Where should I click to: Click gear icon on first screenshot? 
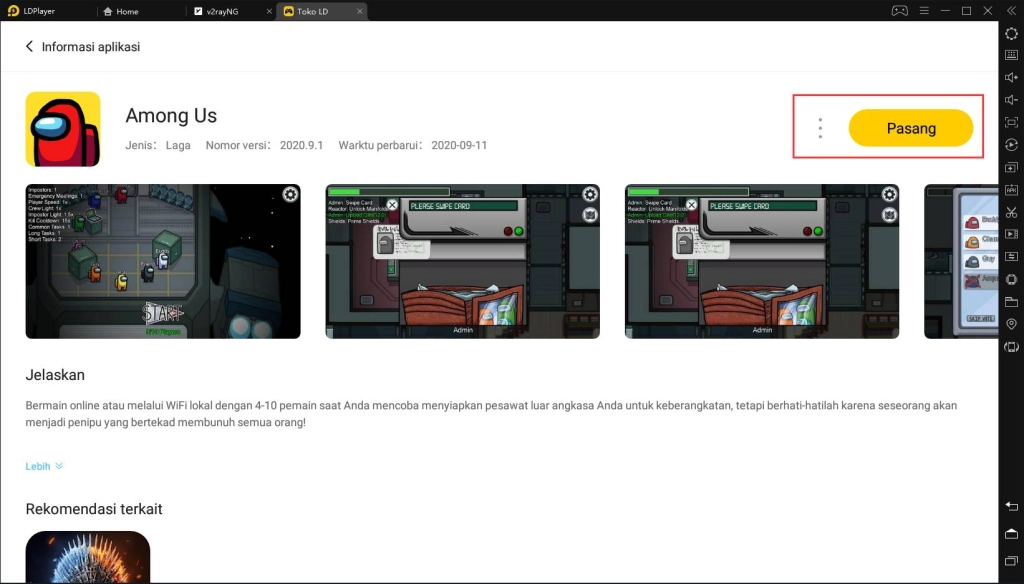pos(290,194)
